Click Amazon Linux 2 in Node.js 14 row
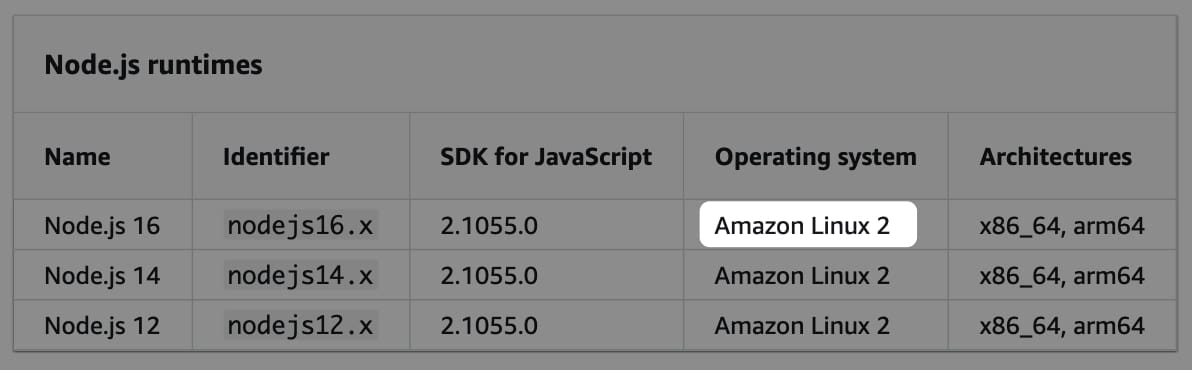The image size is (1192, 370). [x=802, y=276]
